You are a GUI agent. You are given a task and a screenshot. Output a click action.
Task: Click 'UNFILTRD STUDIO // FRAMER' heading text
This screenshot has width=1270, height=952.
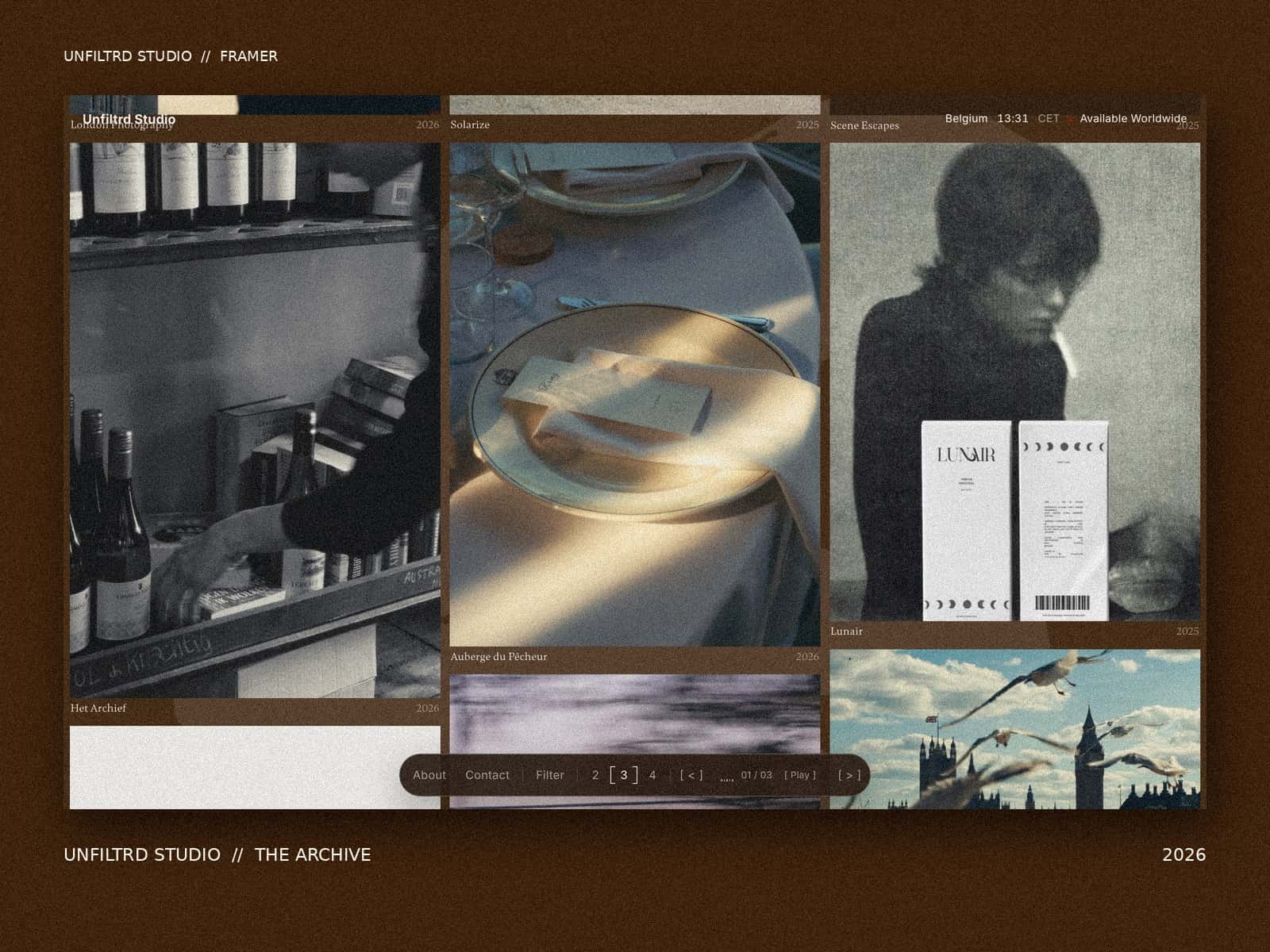click(171, 56)
